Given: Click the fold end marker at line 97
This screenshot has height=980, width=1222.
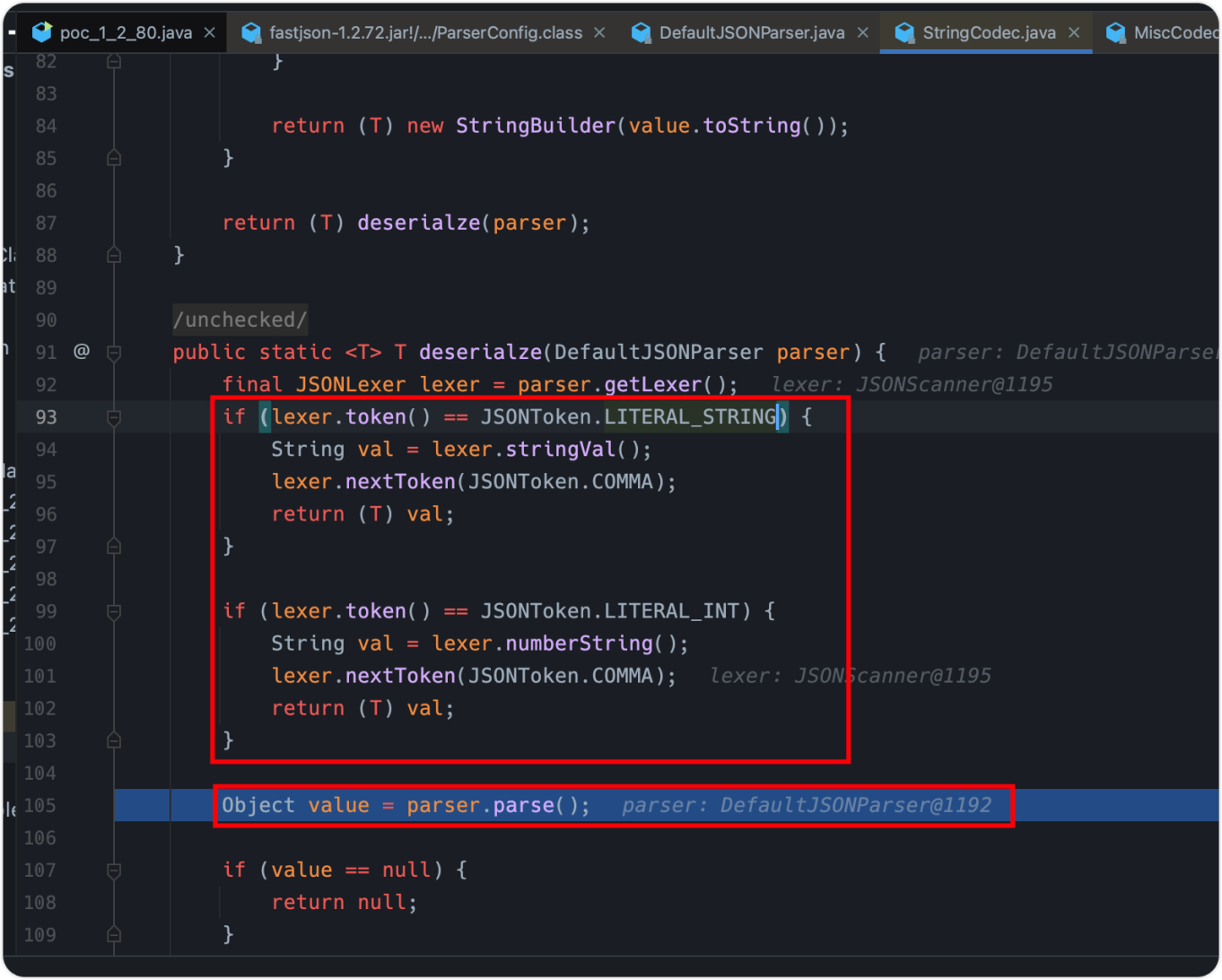Looking at the screenshot, I should coord(114,546).
